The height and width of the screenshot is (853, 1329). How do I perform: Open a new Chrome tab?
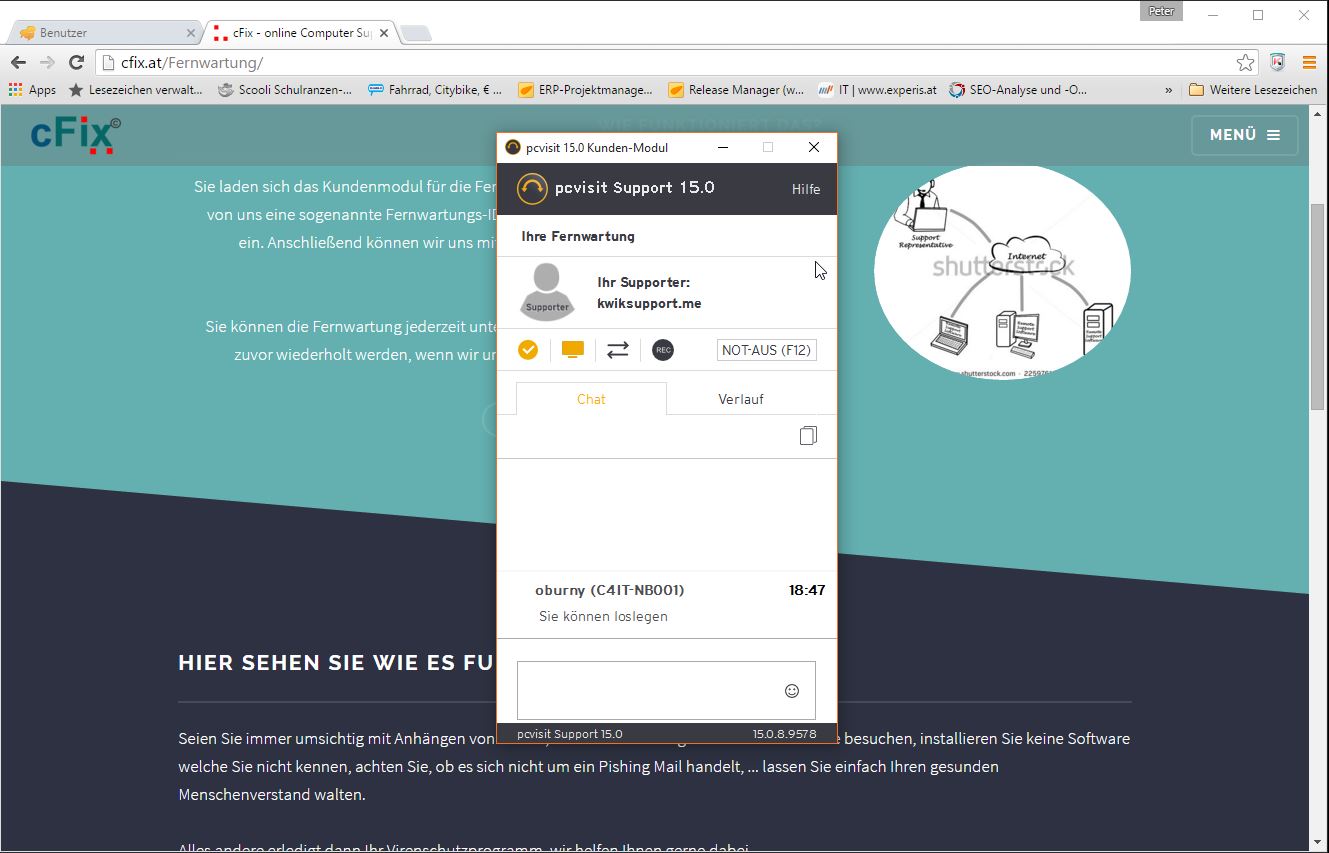coord(416,34)
